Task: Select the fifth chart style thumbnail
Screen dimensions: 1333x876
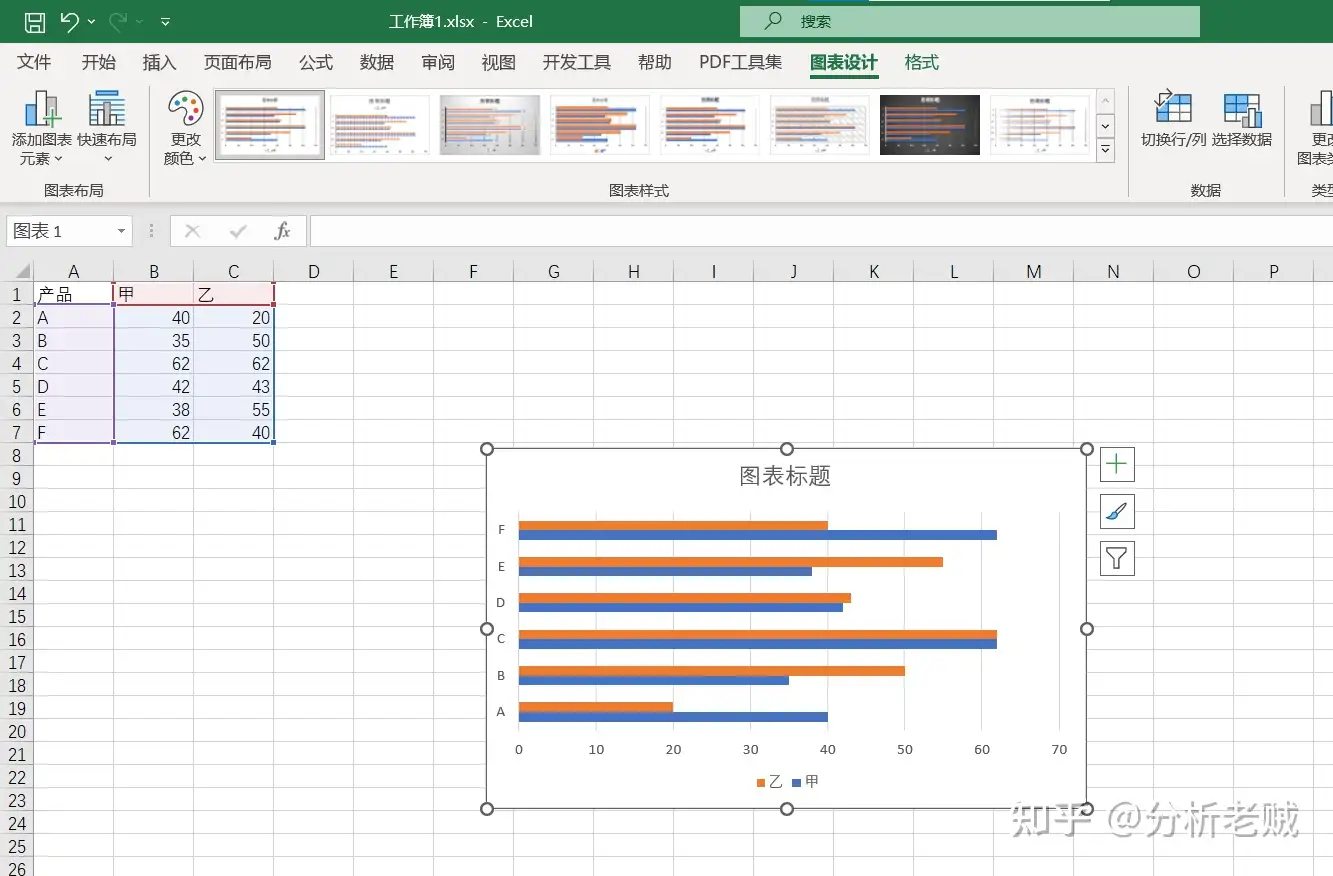Action: point(710,125)
